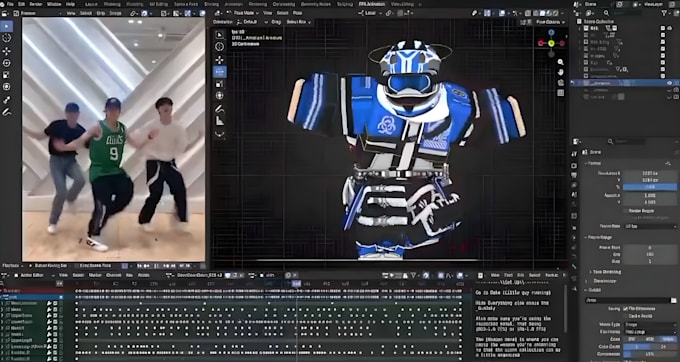The height and width of the screenshot is (362, 680).
Task: Click the outliner search magnifier icon
Action: [x=606, y=13]
